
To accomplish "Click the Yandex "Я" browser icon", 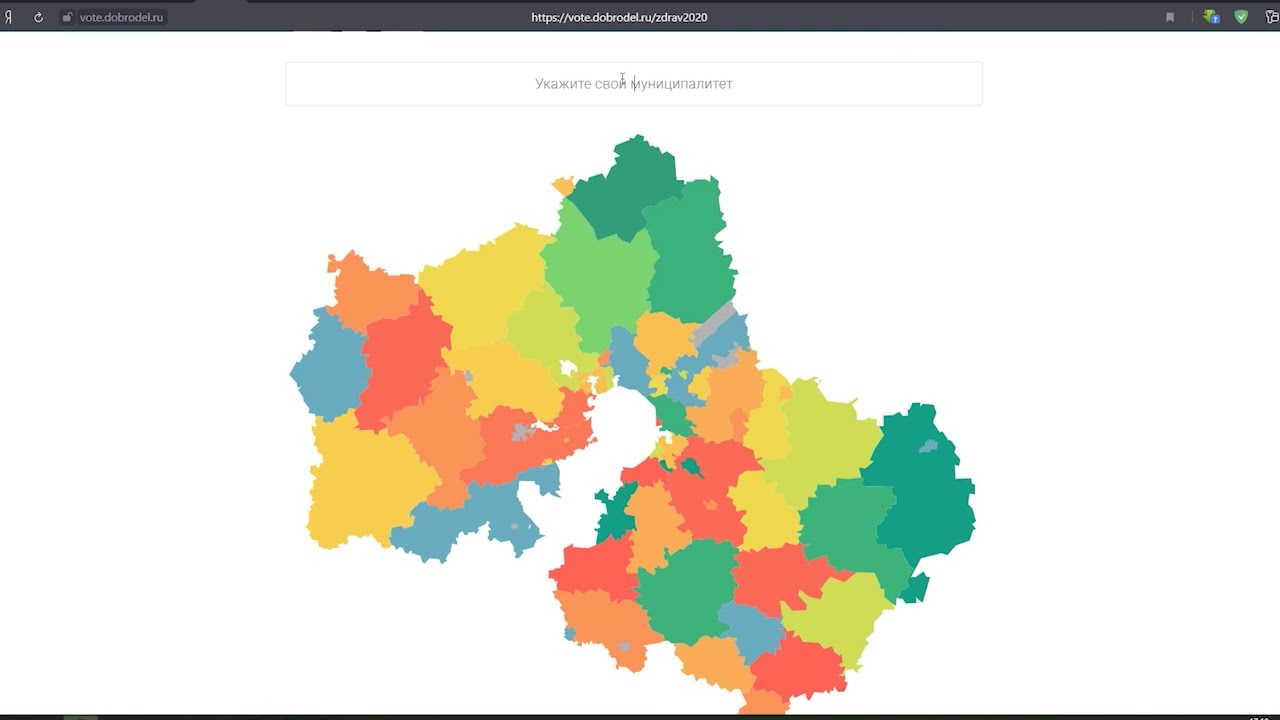I will pyautogui.click(x=9, y=17).
